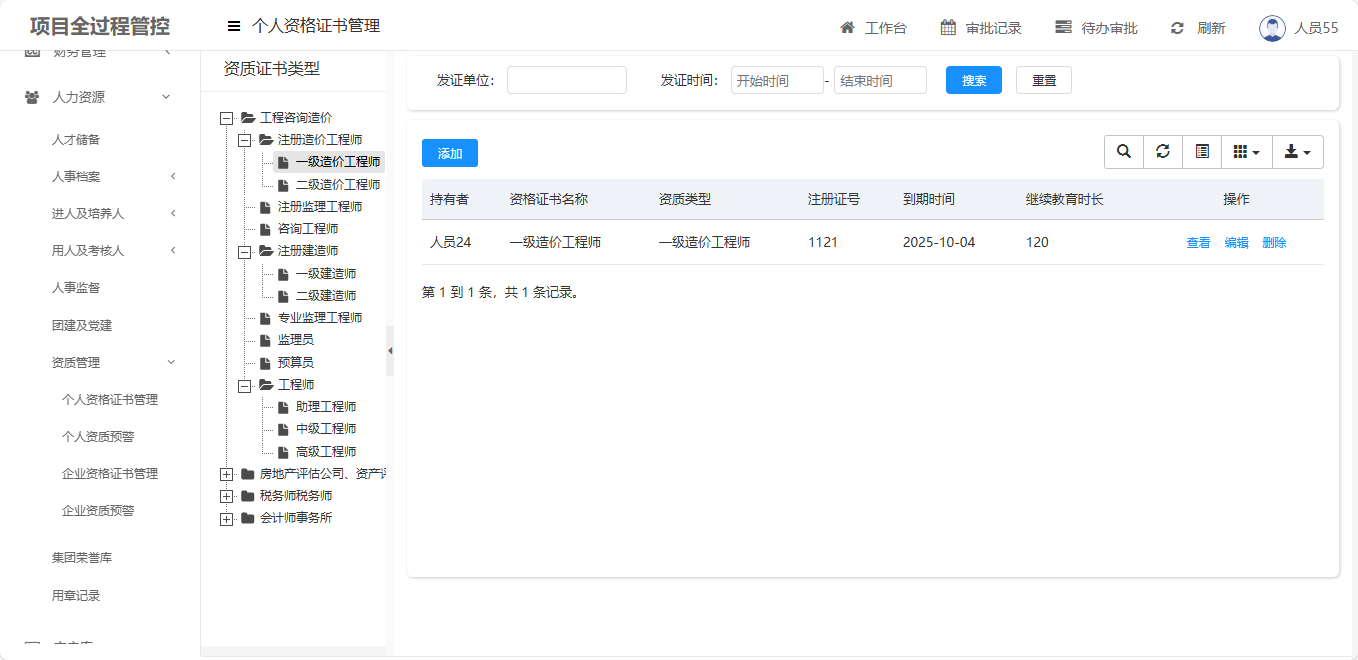Select 个人资质预警 in sidebar menu

click(98, 437)
